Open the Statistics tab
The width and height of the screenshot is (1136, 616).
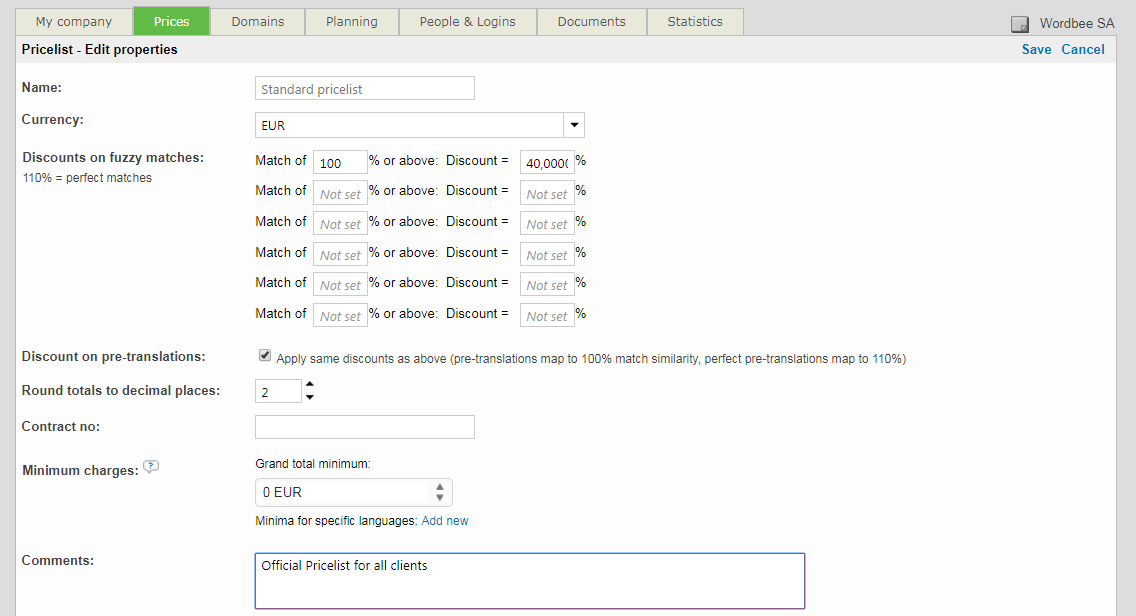pyautogui.click(x=694, y=22)
